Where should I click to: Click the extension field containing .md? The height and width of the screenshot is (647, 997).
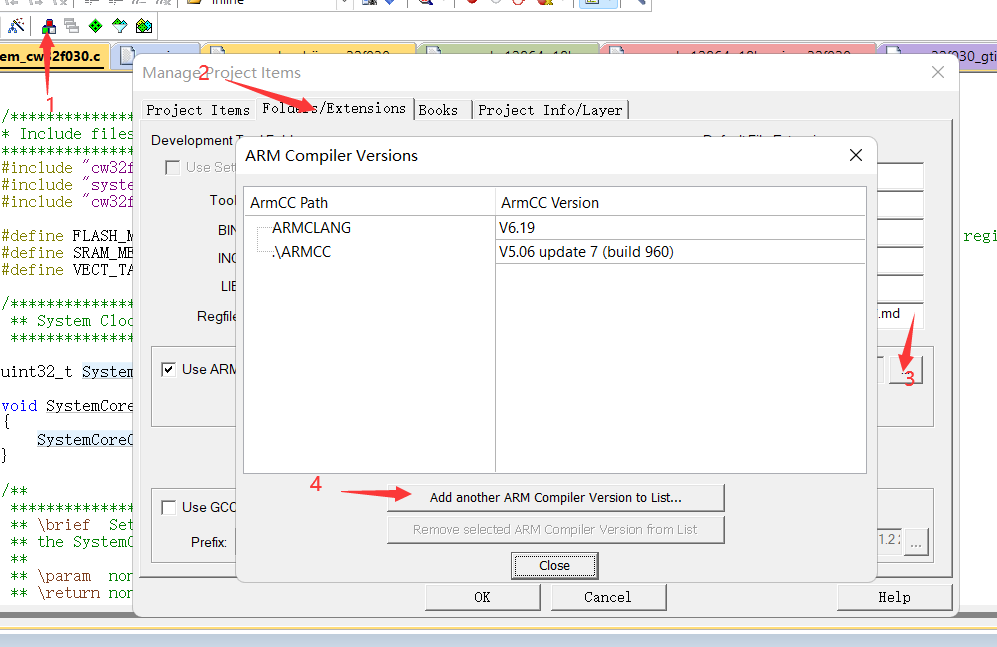899,314
